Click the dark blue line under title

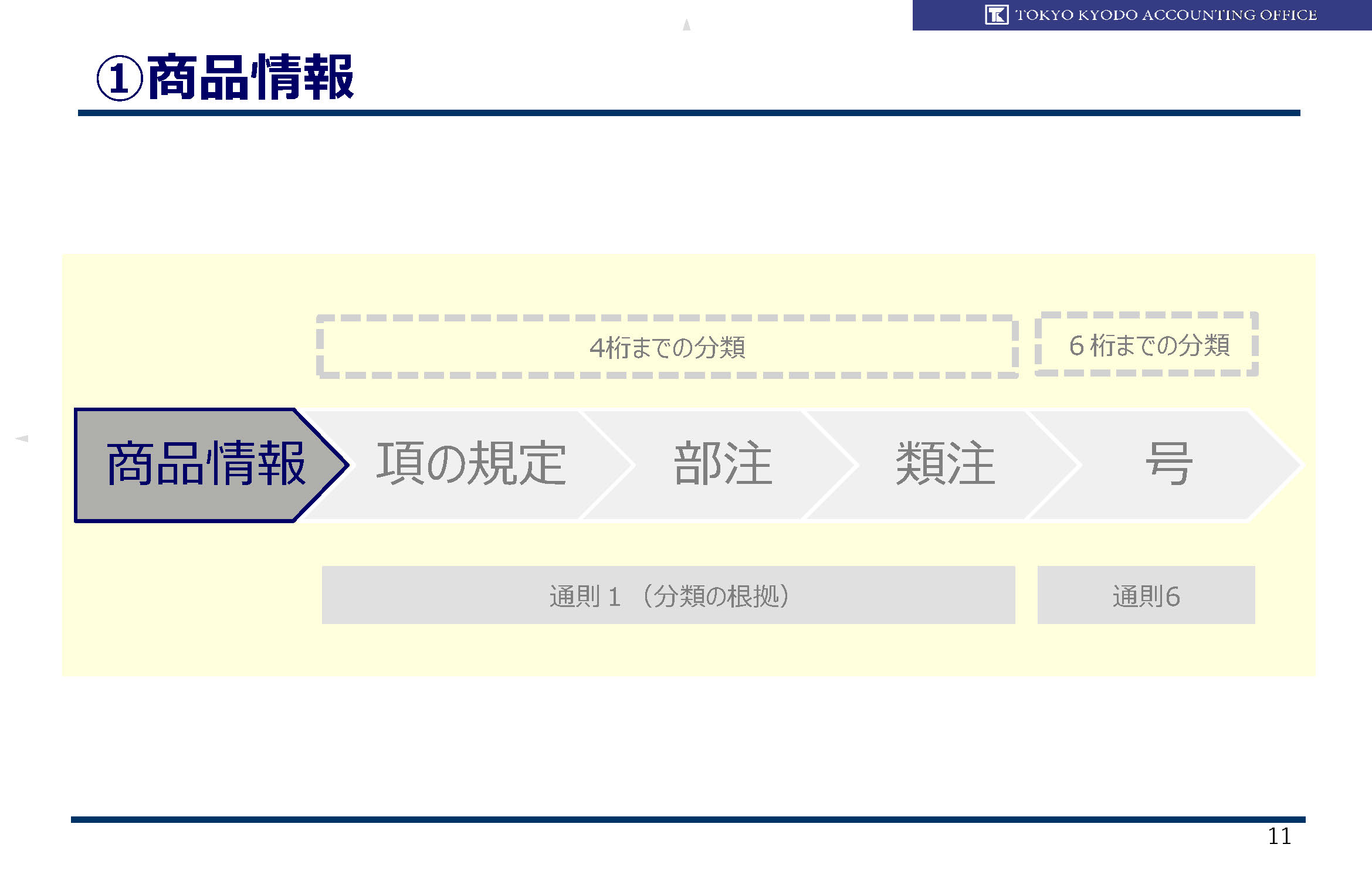tap(689, 113)
